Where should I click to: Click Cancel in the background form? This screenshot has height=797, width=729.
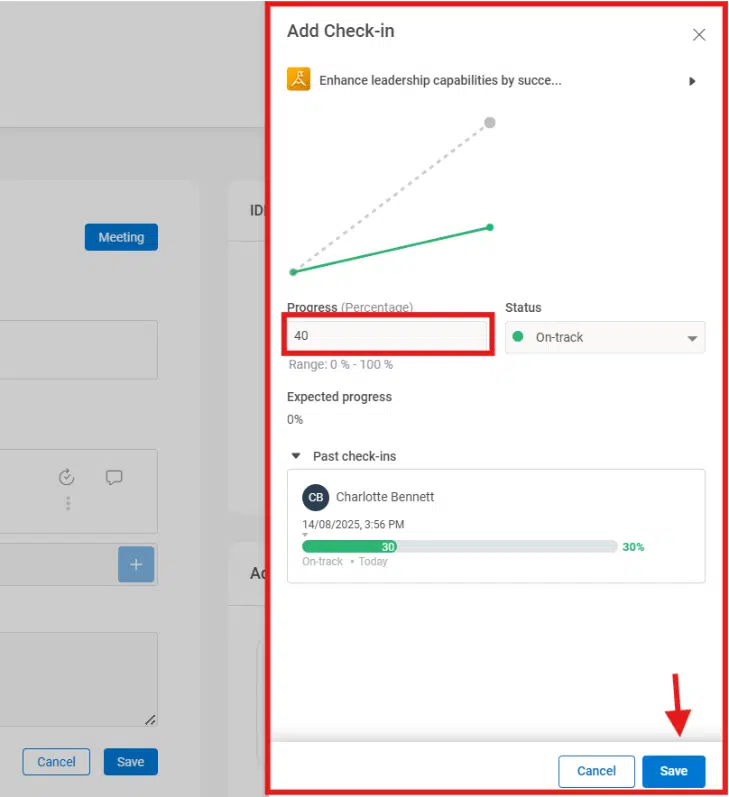tap(56, 761)
